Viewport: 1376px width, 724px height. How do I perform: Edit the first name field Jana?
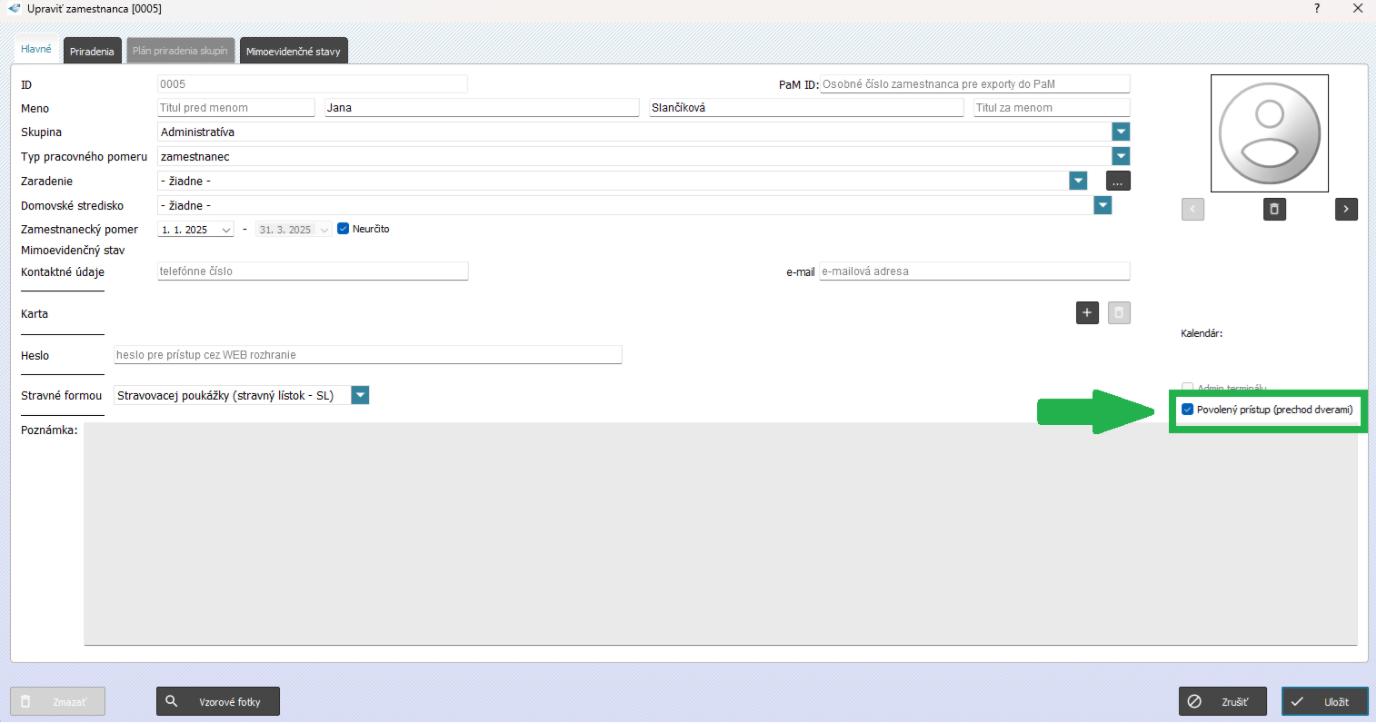(481, 108)
